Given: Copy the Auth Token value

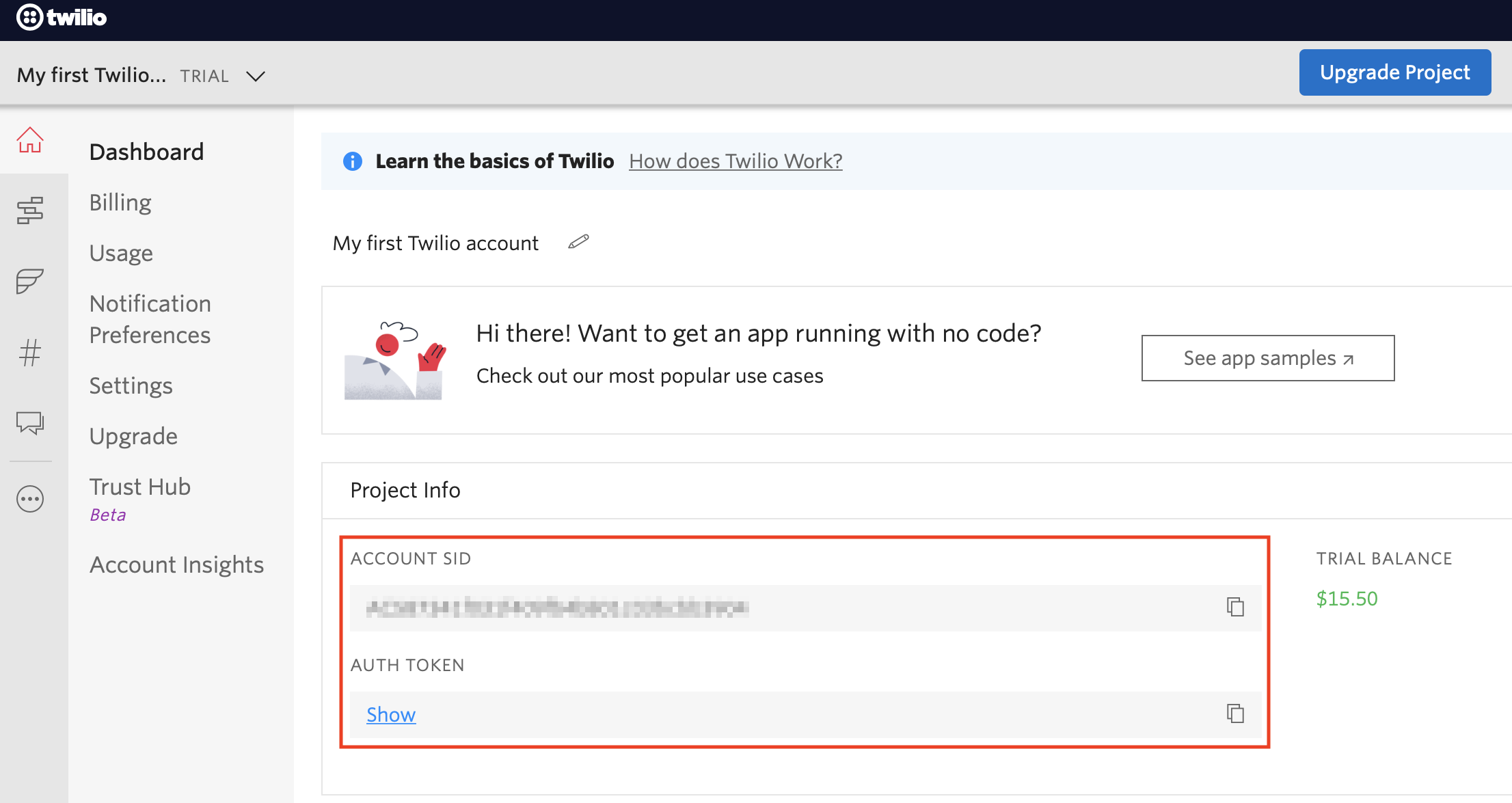Looking at the screenshot, I should [x=1234, y=713].
